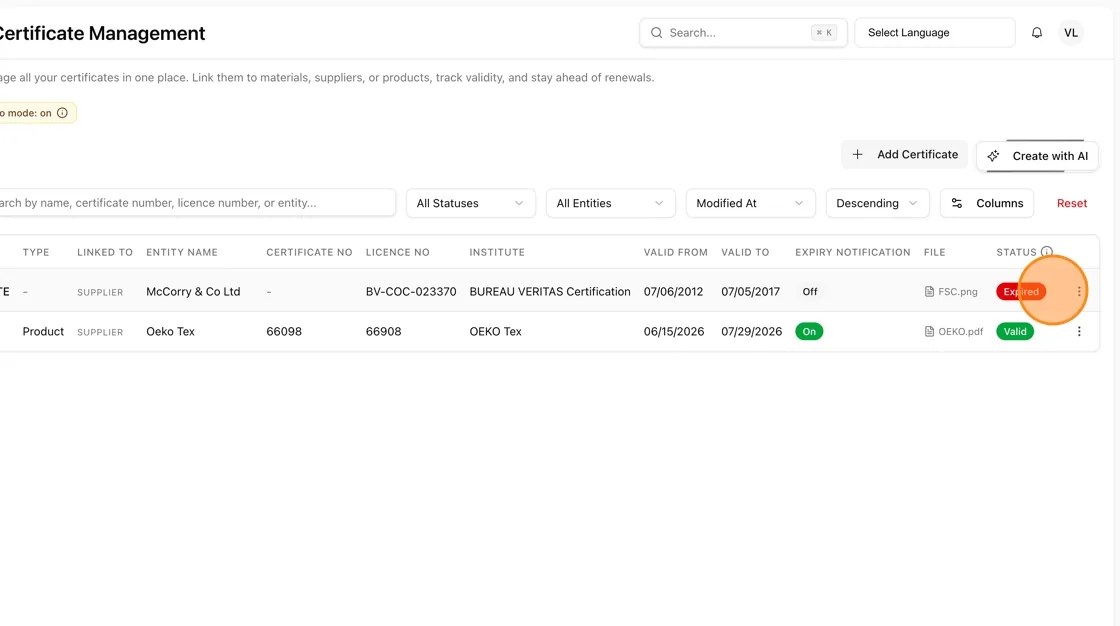
Task: Click the Expired status badge
Action: click(x=1021, y=292)
